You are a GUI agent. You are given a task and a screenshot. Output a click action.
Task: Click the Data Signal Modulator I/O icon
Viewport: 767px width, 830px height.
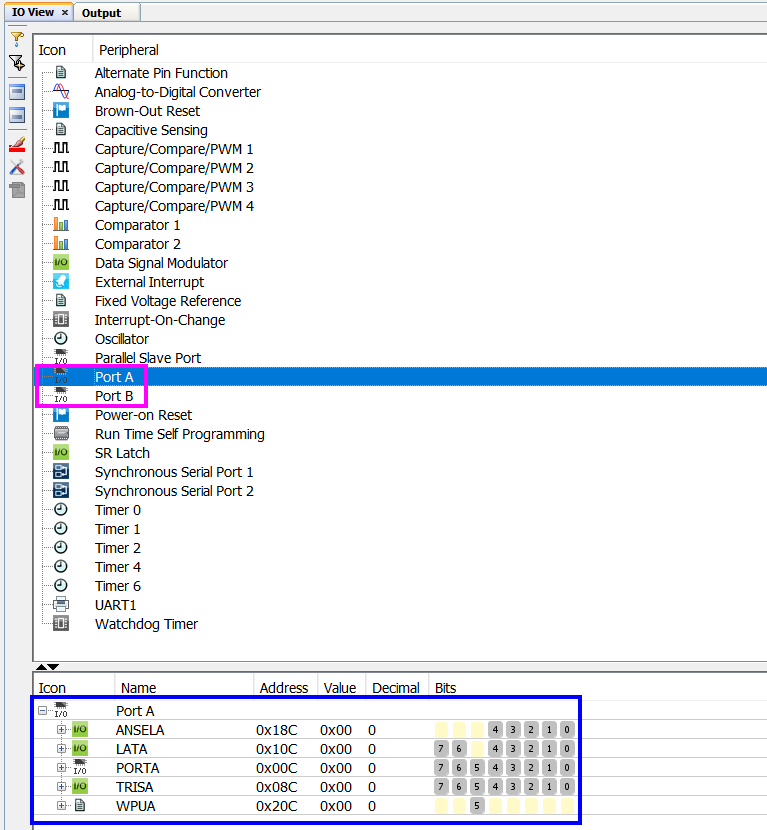pos(61,263)
